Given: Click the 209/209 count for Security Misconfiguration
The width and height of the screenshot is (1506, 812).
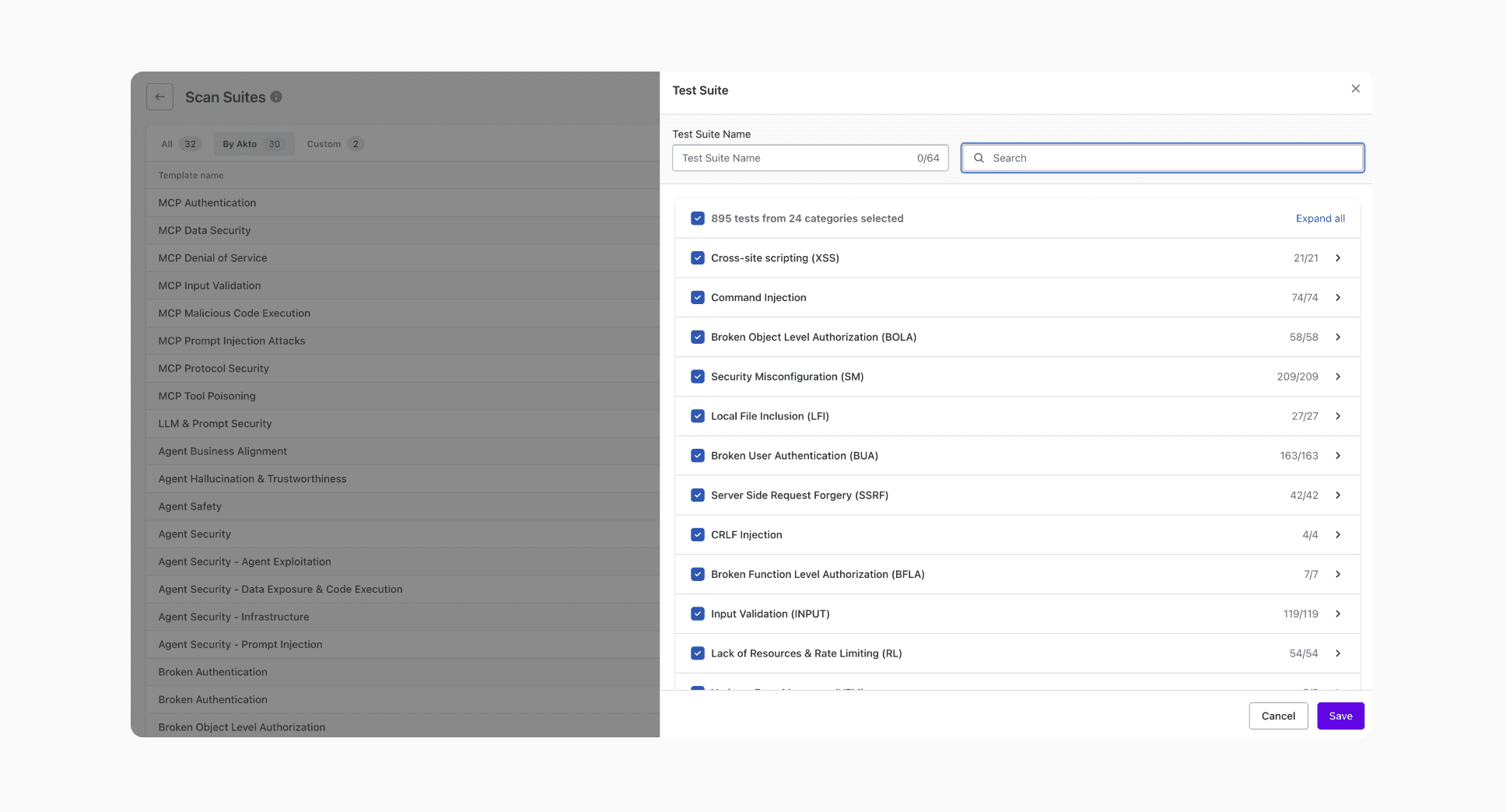Looking at the screenshot, I should [1297, 376].
